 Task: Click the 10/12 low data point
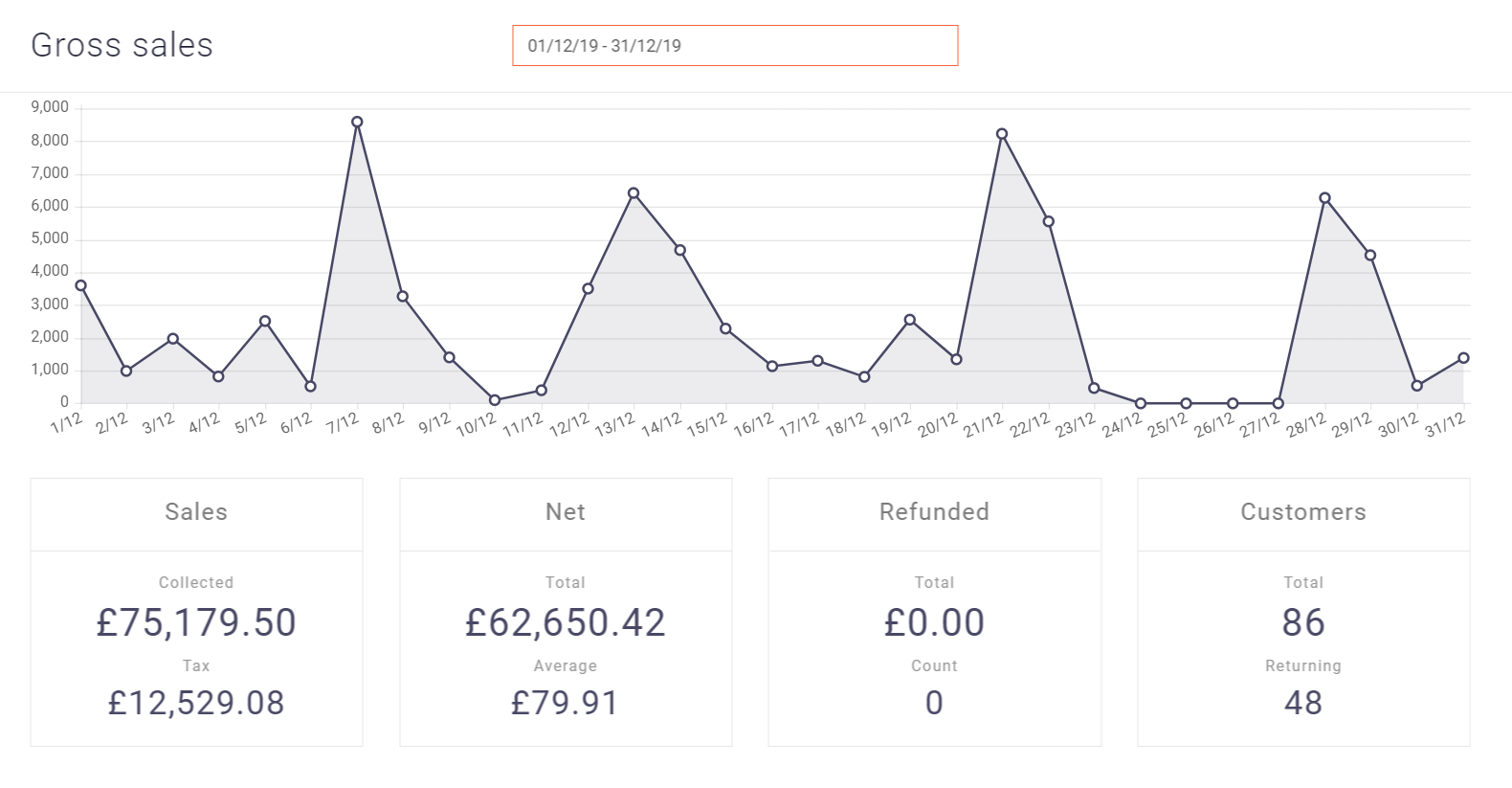click(495, 400)
